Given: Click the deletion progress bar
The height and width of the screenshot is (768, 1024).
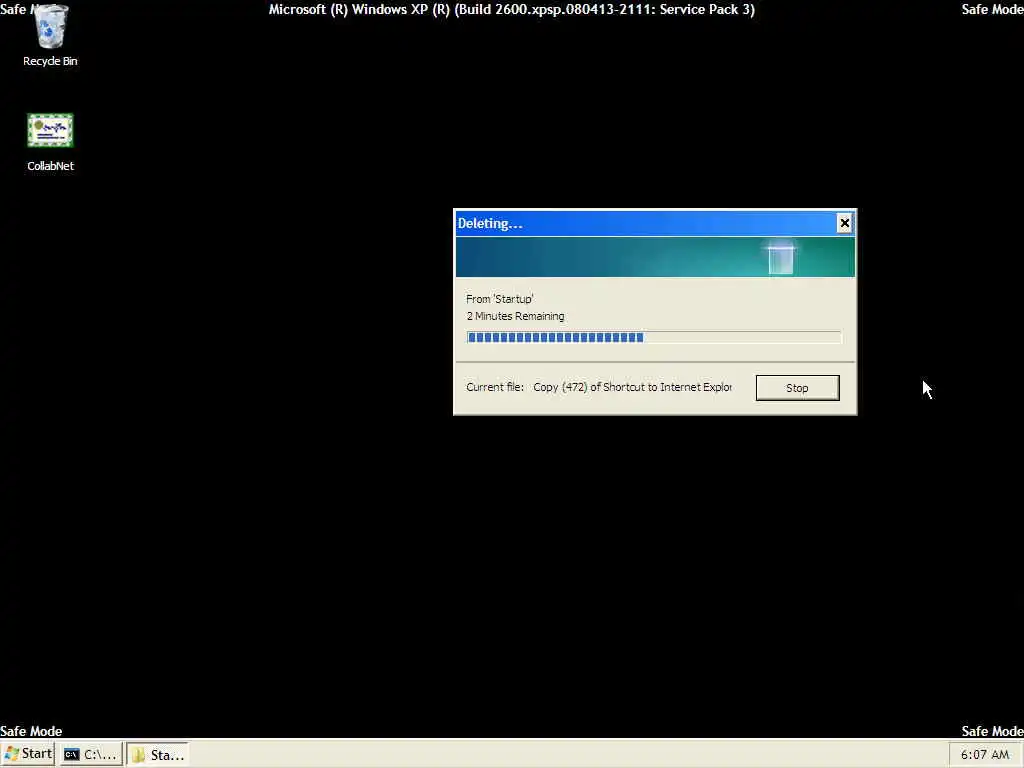Looking at the screenshot, I should pos(654,337).
